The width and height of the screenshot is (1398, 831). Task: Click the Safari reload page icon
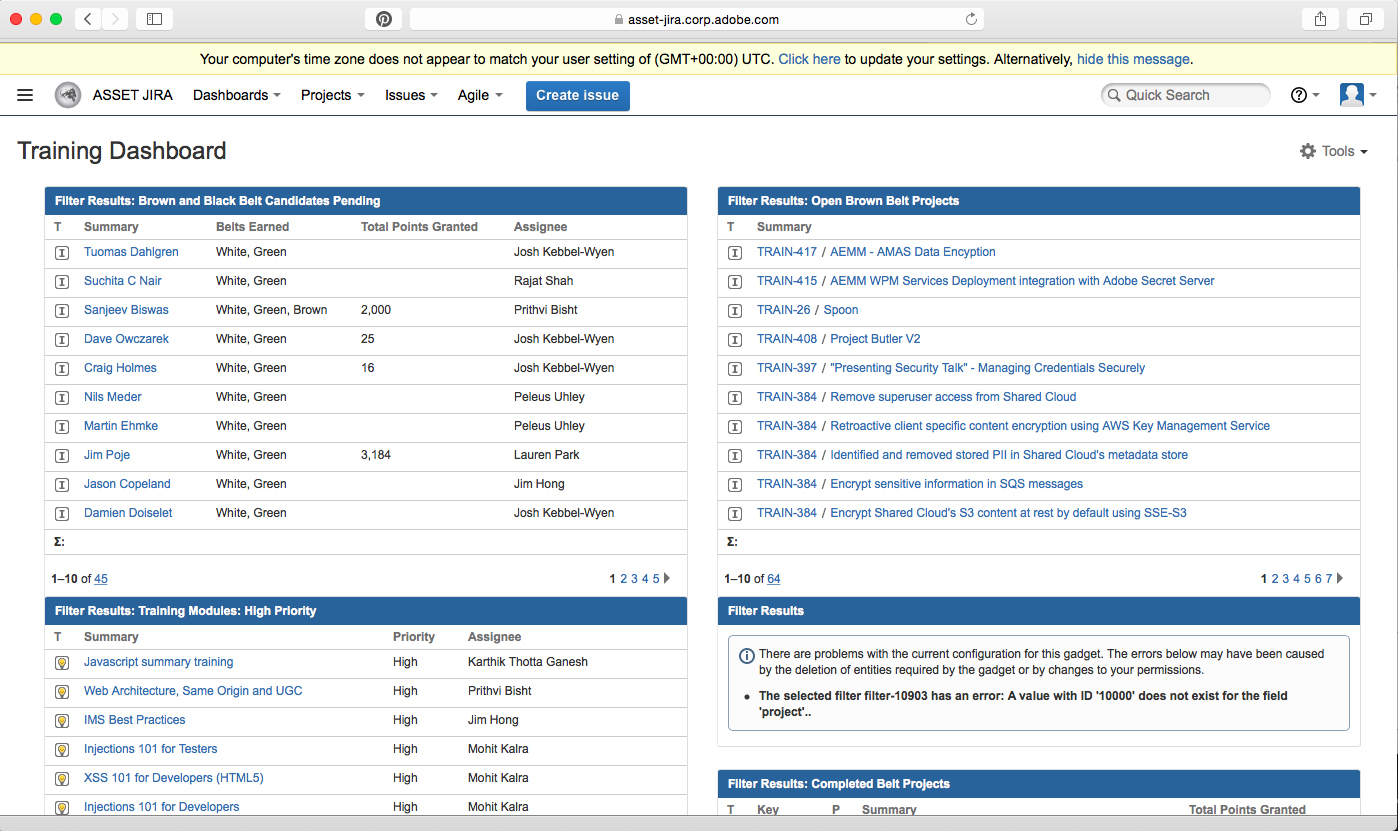click(971, 19)
